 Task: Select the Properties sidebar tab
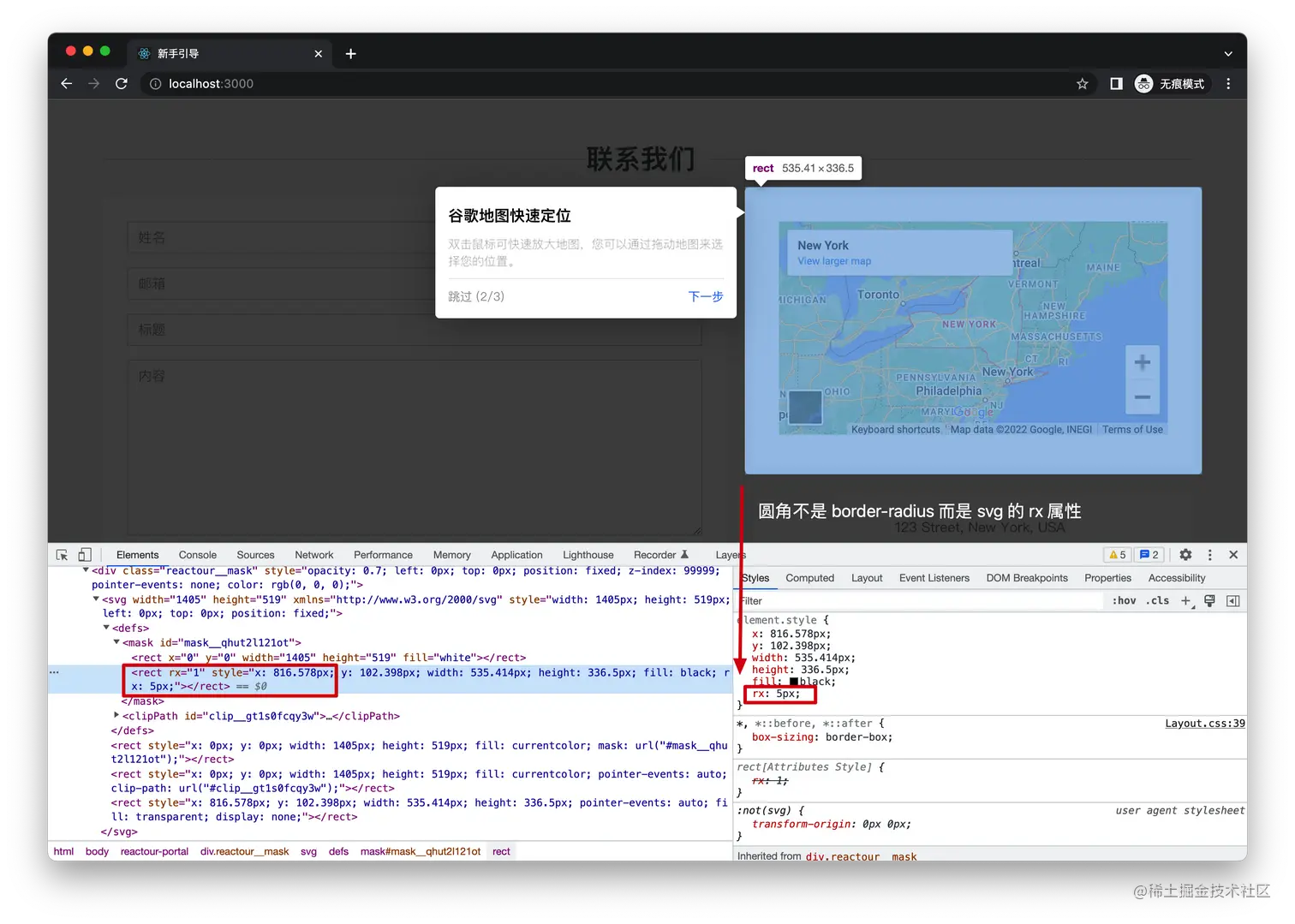point(1107,578)
